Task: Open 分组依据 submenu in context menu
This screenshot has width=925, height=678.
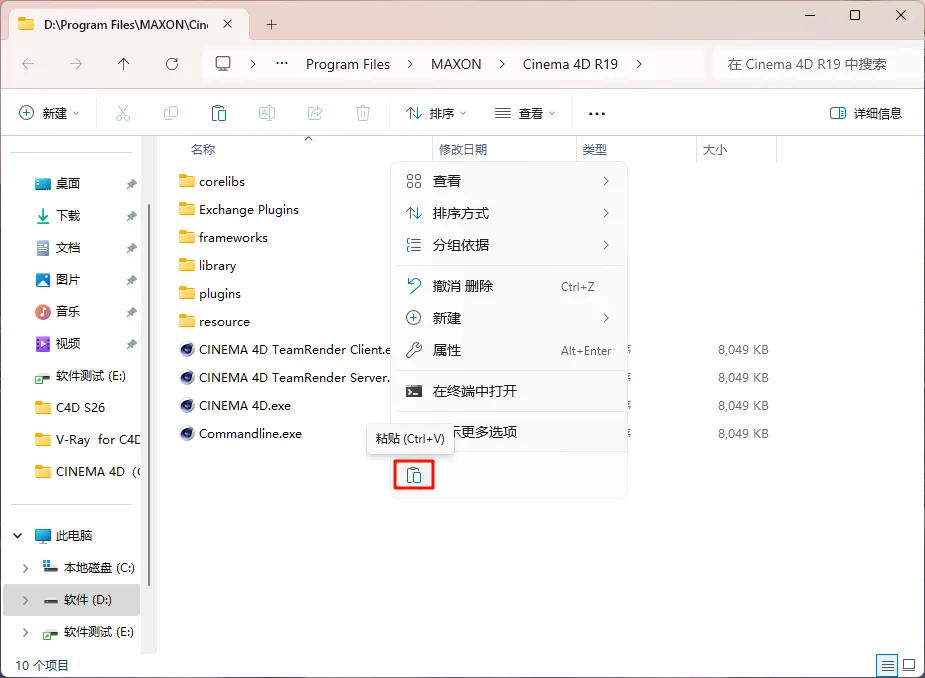Action: (x=508, y=245)
